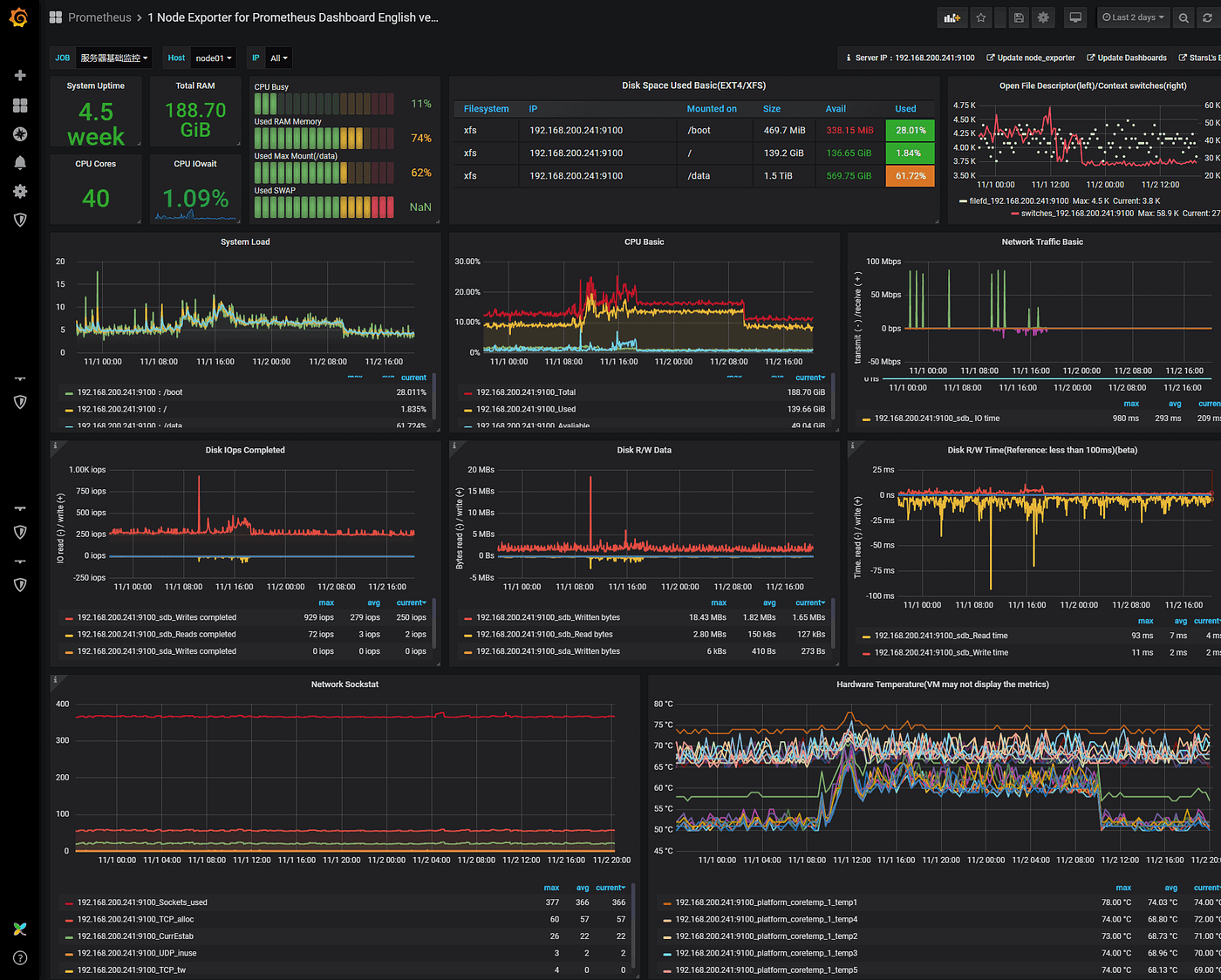Open the IP filter dropdown
Screen dimensions: 1221x980
click(x=278, y=58)
